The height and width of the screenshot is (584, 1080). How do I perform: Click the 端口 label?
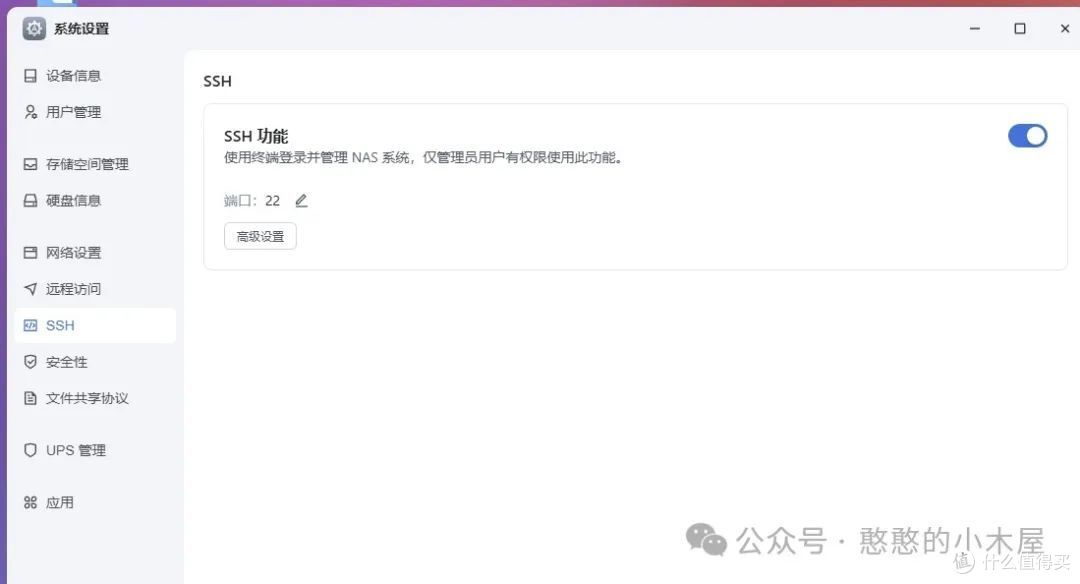coord(240,200)
